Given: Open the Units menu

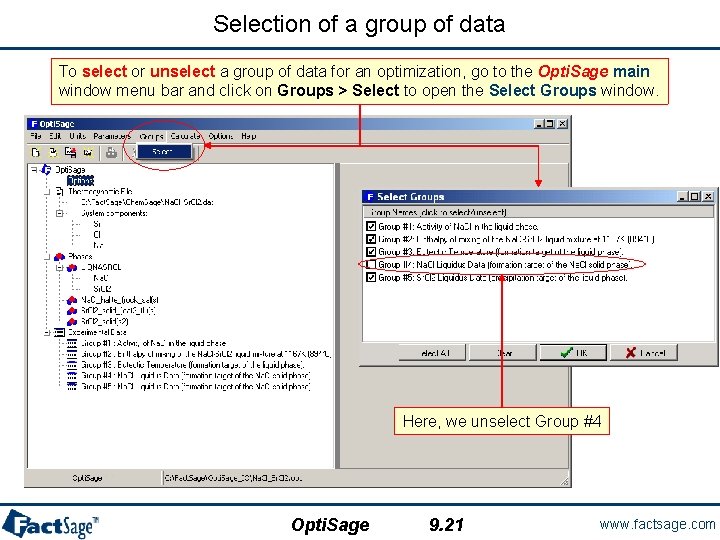Looking at the screenshot, I should [x=78, y=136].
